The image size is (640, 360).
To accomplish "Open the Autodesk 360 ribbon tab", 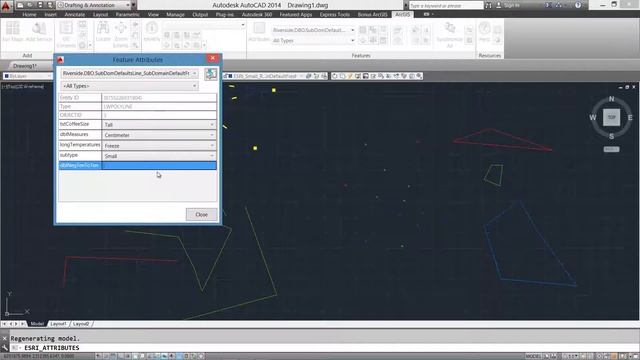I will 257,14.
